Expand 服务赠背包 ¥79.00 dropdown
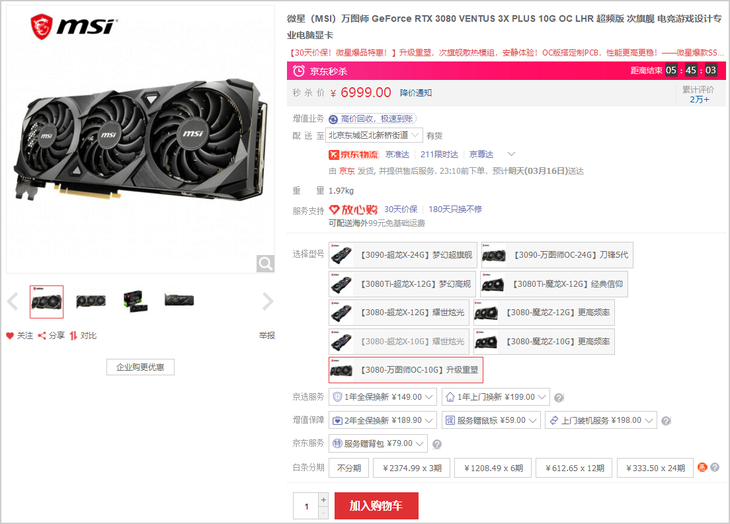This screenshot has height=524, width=730. 378,443
